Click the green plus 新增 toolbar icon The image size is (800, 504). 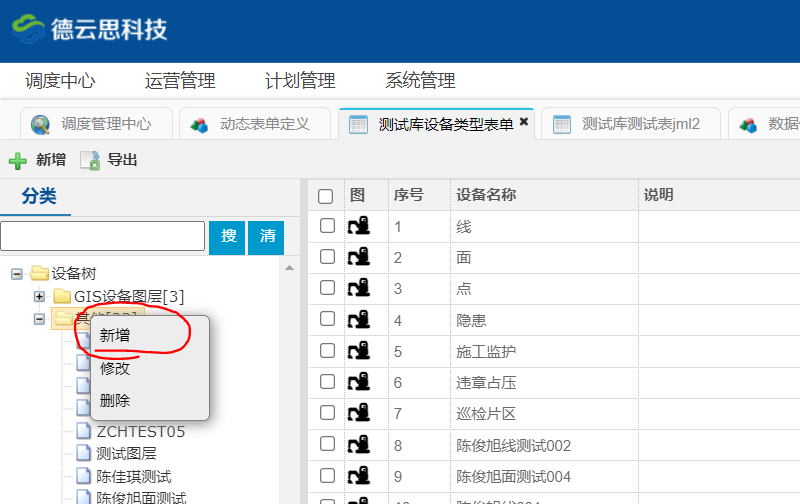(x=18, y=160)
